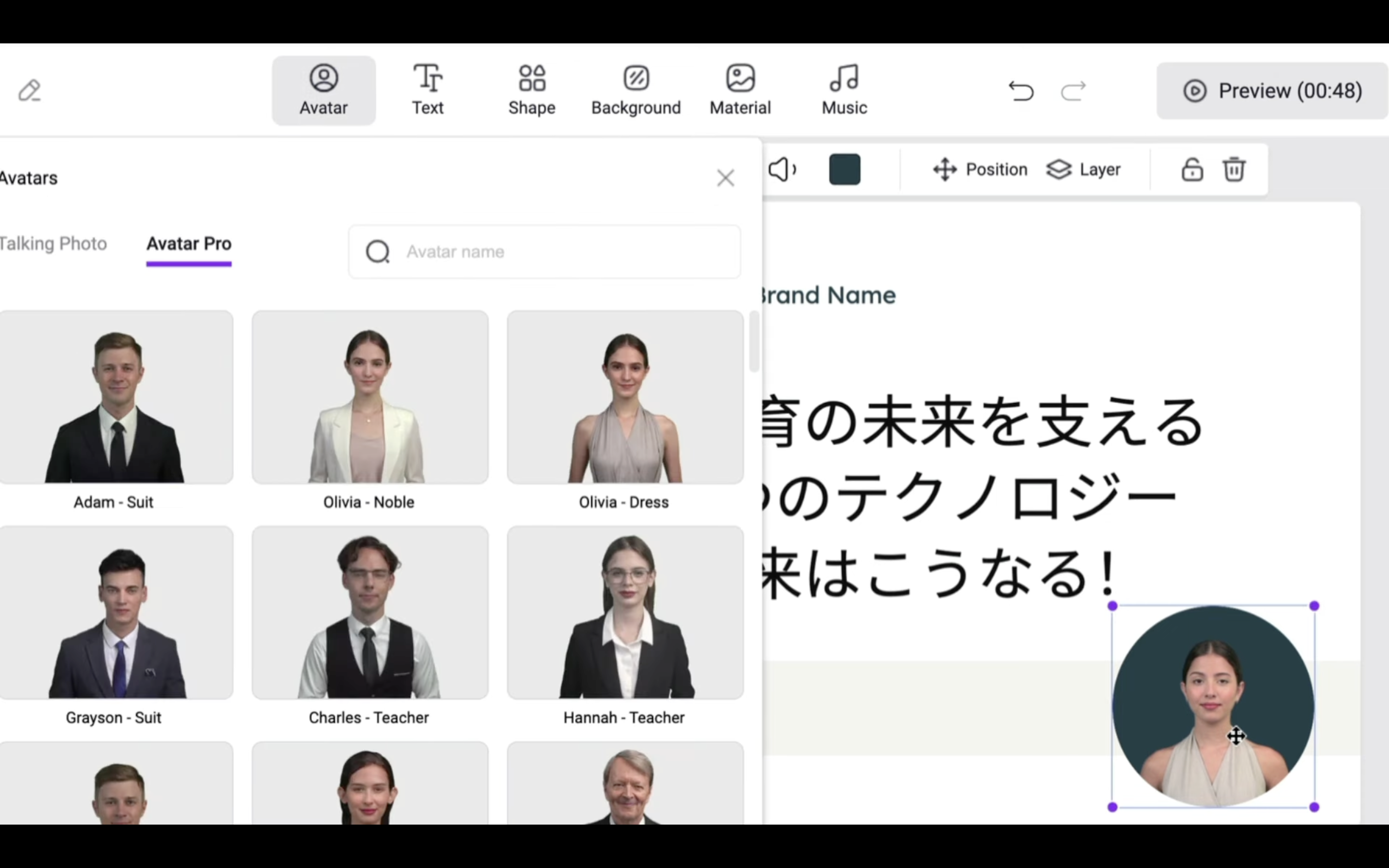Click the avatar list scrollbar
The height and width of the screenshot is (868, 1389).
tap(754, 341)
